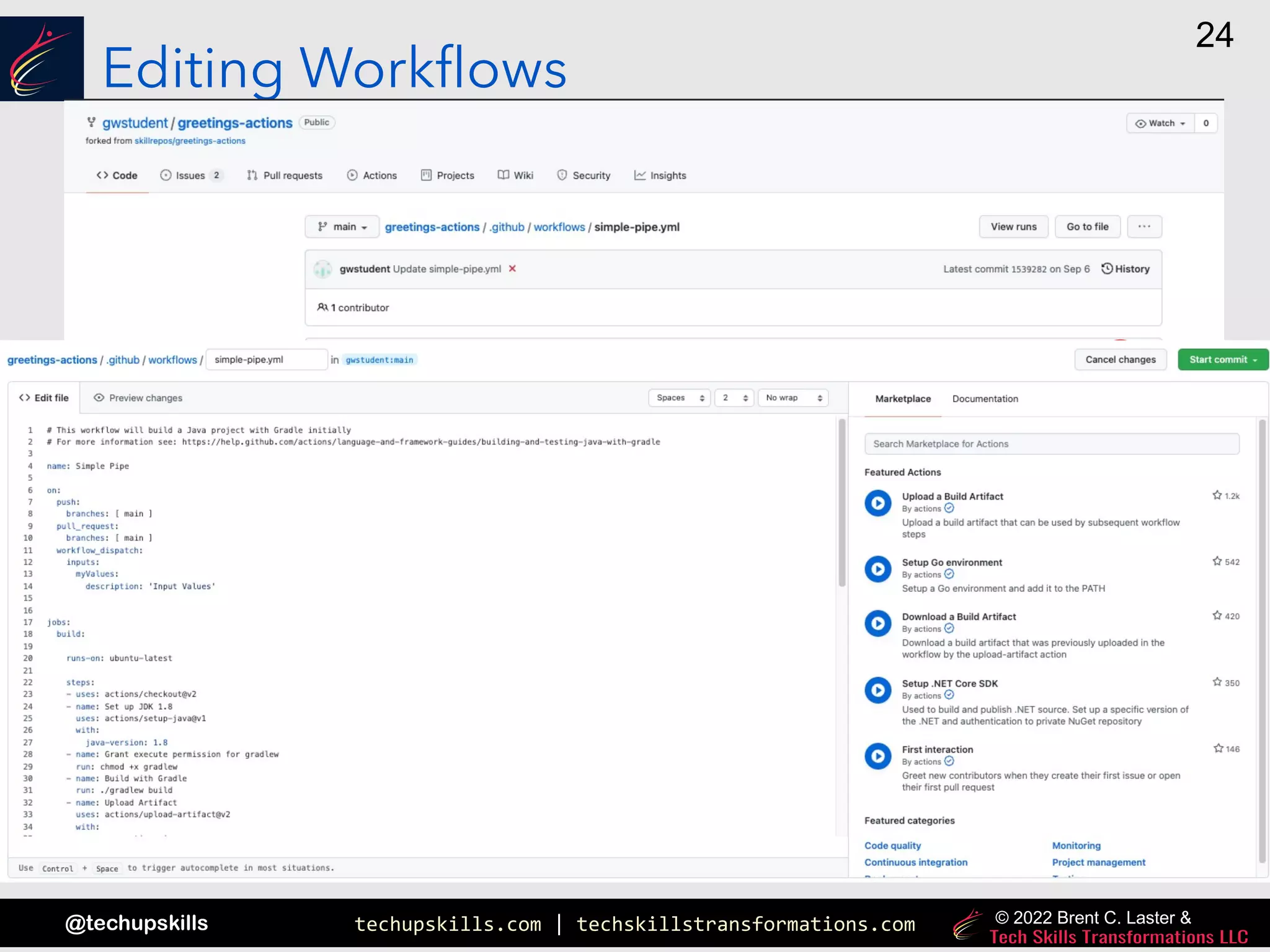
Task: Switch to the Documentation tab
Action: tap(985, 399)
